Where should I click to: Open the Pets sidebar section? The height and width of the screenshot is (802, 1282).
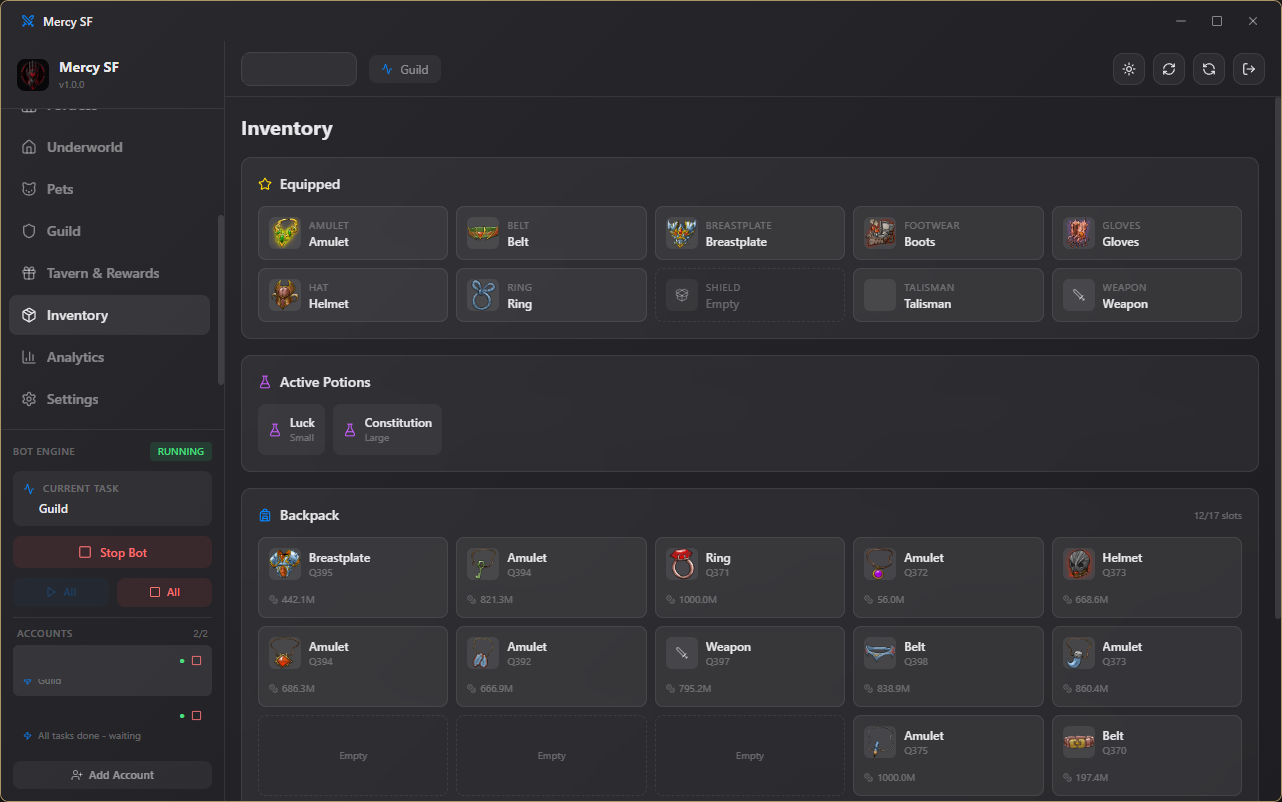[x=109, y=189]
